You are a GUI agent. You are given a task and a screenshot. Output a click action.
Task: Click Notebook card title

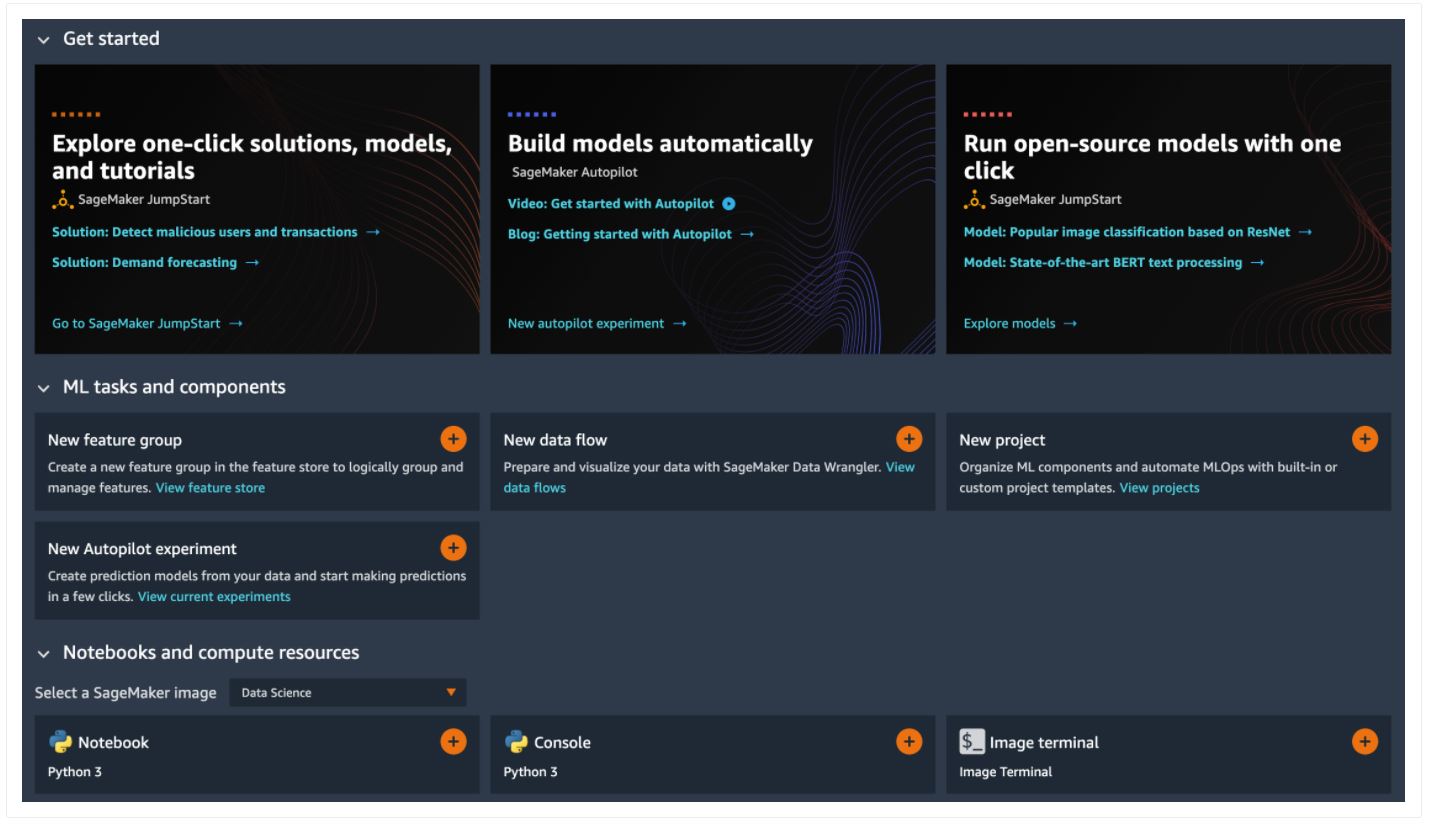tap(113, 743)
